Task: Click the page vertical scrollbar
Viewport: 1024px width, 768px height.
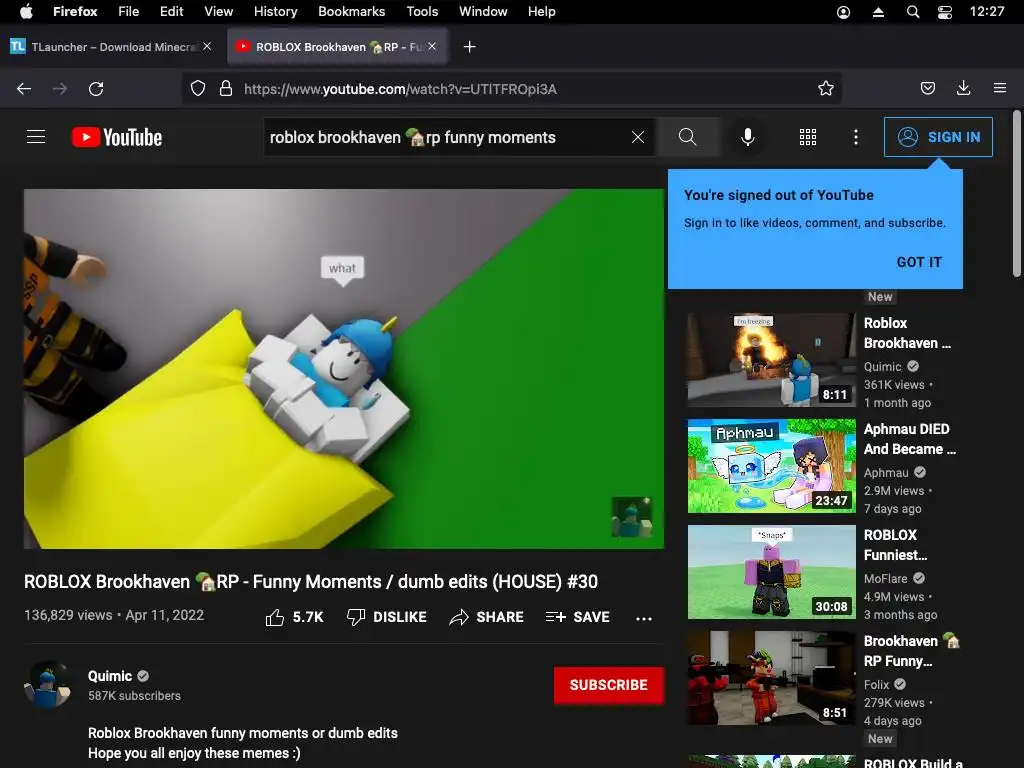Action: (1016, 194)
